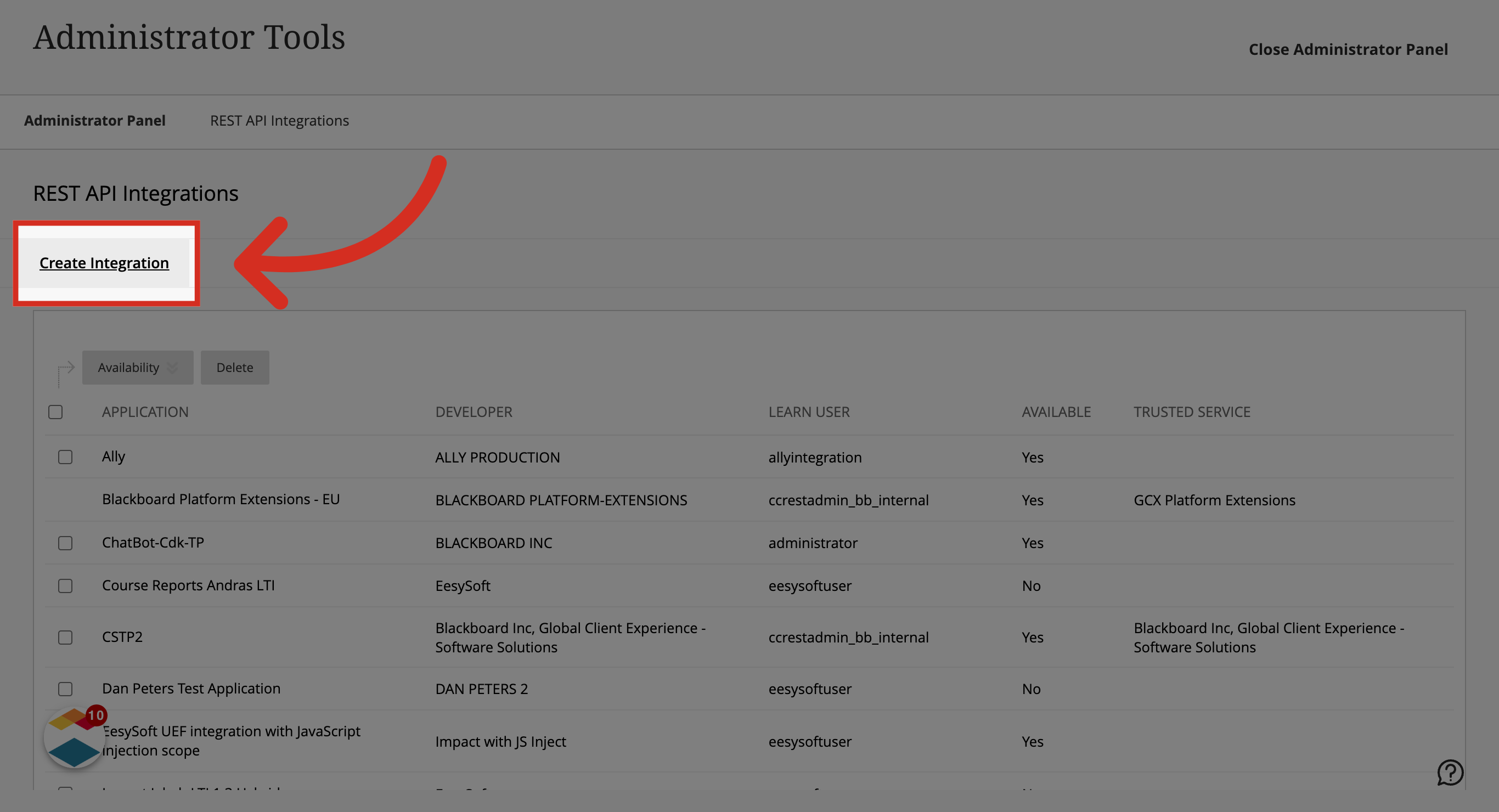Image resolution: width=1499 pixels, height=812 pixels.
Task: Sort by APPLICATION column header
Action: (x=145, y=412)
